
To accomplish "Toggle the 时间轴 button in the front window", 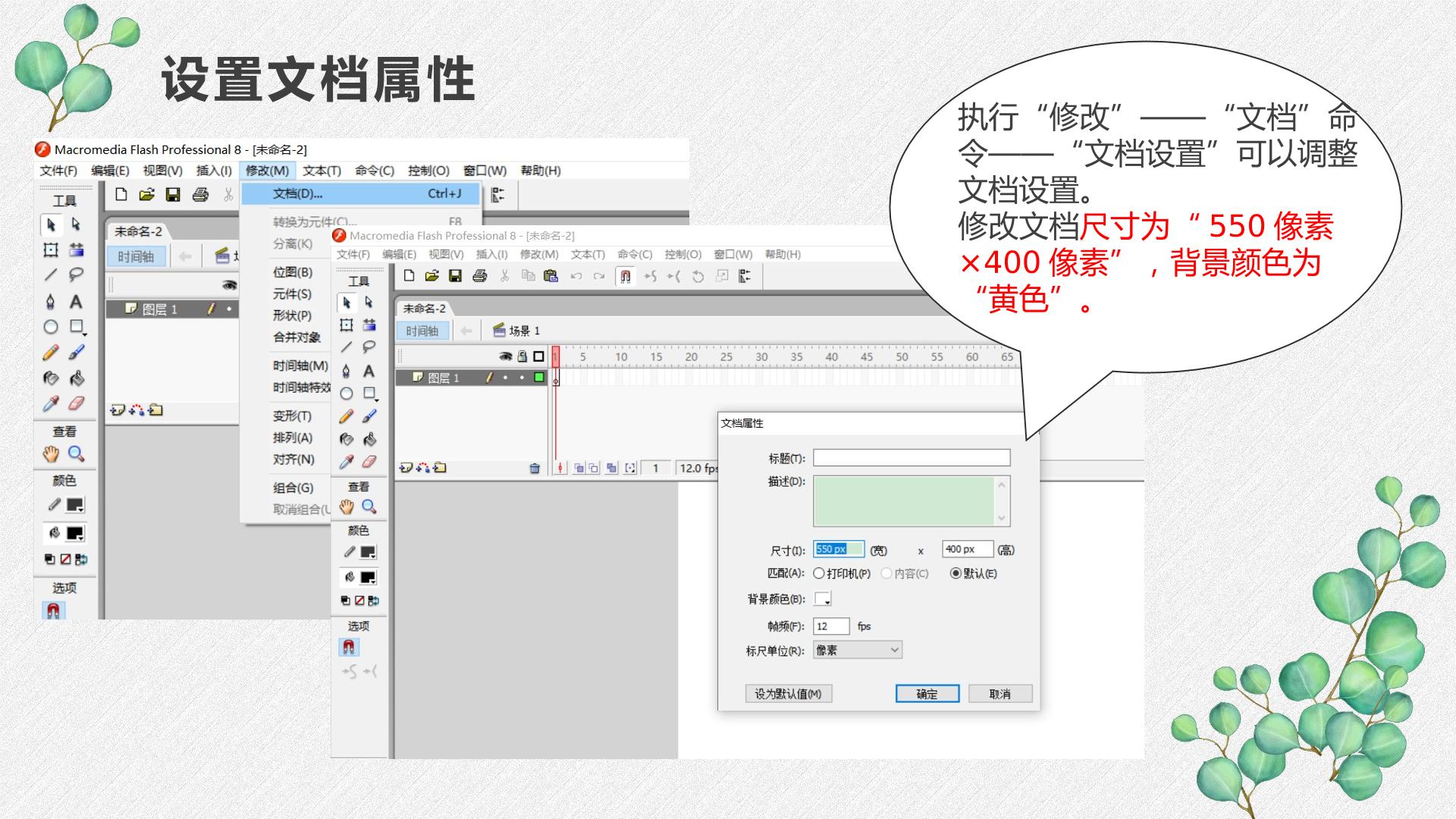I will [422, 331].
